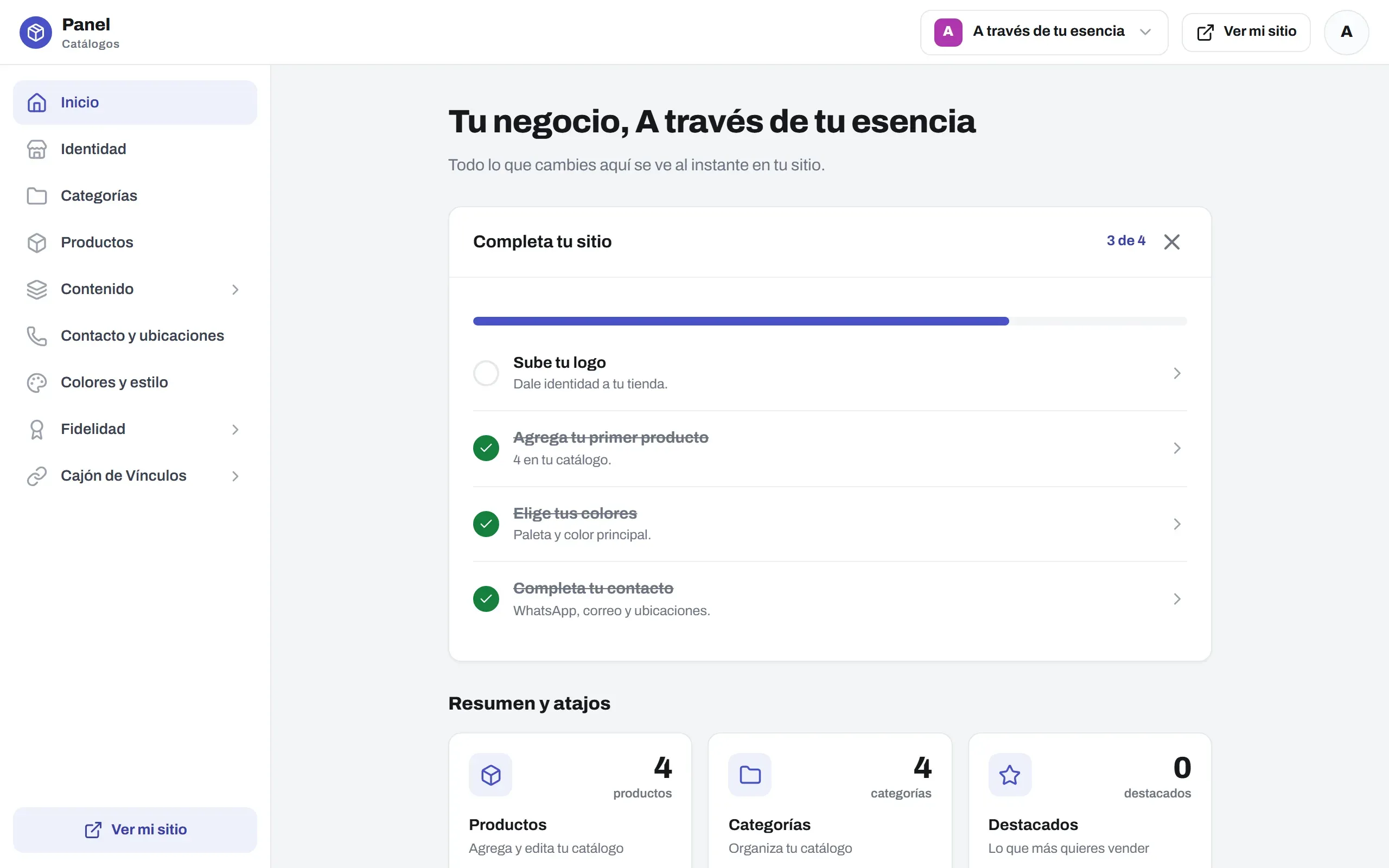
Task: Click the Panel cube logo icon
Action: (x=36, y=32)
